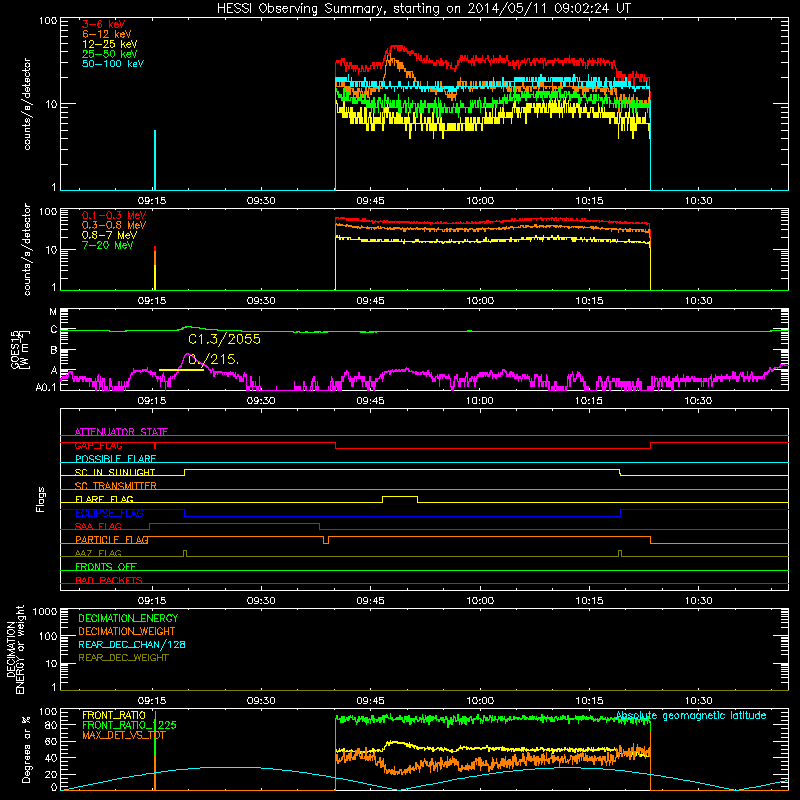Click the Absolute geomagnetic latitude label
Viewport: 800px width, 800px height.
tap(691, 716)
